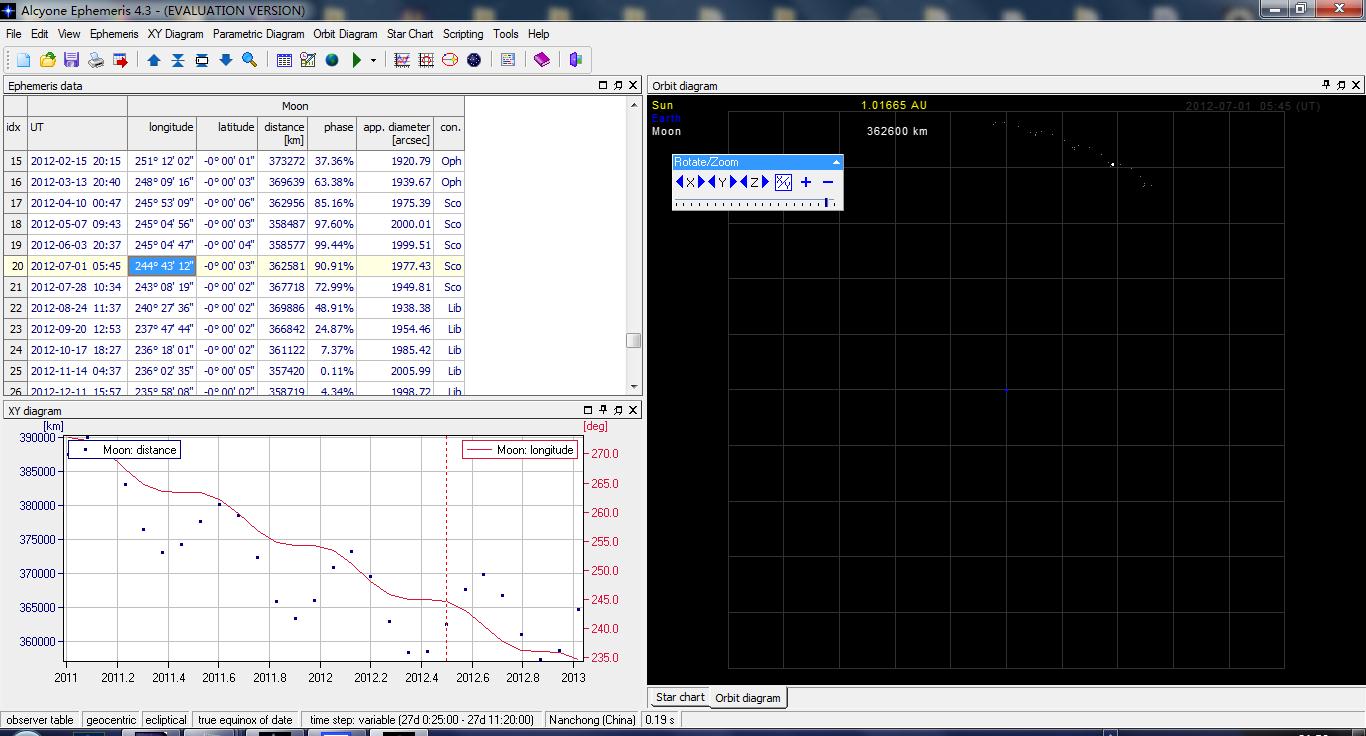This screenshot has height=736, width=1366.
Task: Click the magnifying glass search icon
Action: click(x=250, y=60)
